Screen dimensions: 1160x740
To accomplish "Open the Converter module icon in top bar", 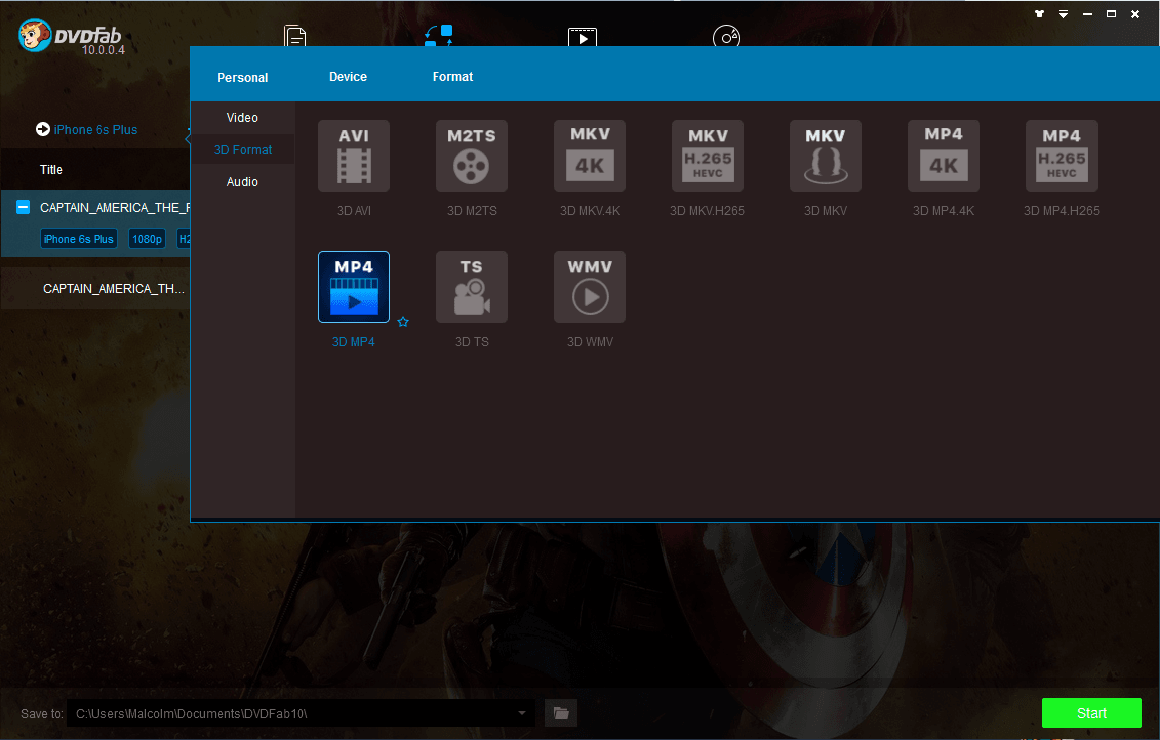I will coord(439,36).
